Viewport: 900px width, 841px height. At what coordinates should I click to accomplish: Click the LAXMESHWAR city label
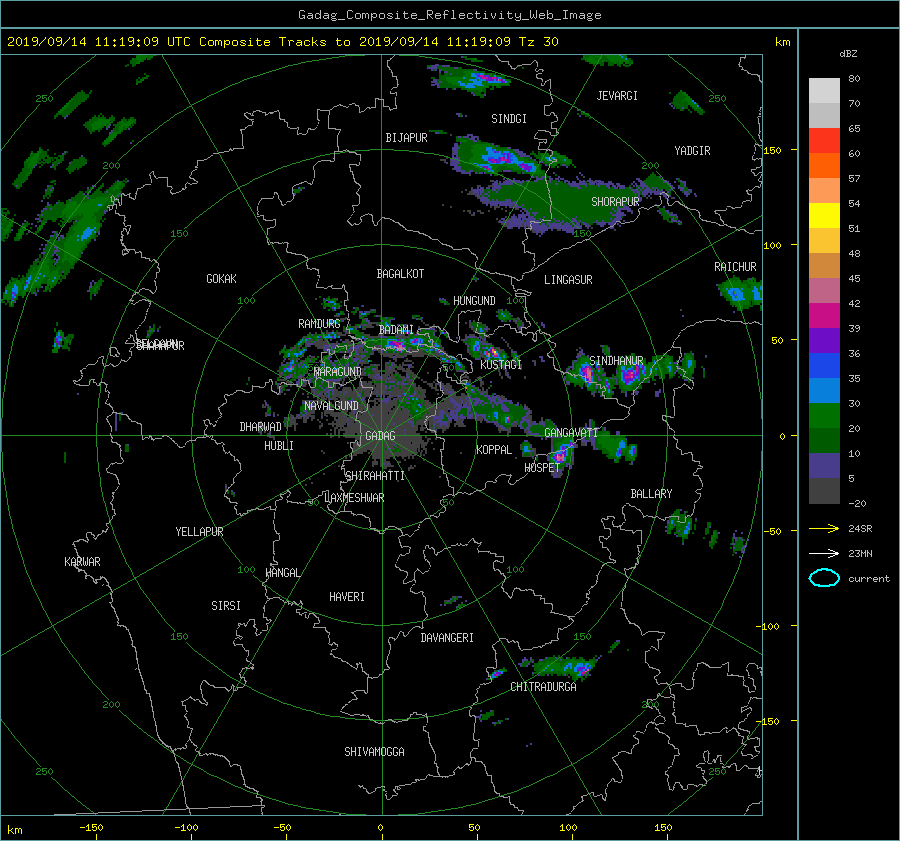[x=354, y=498]
